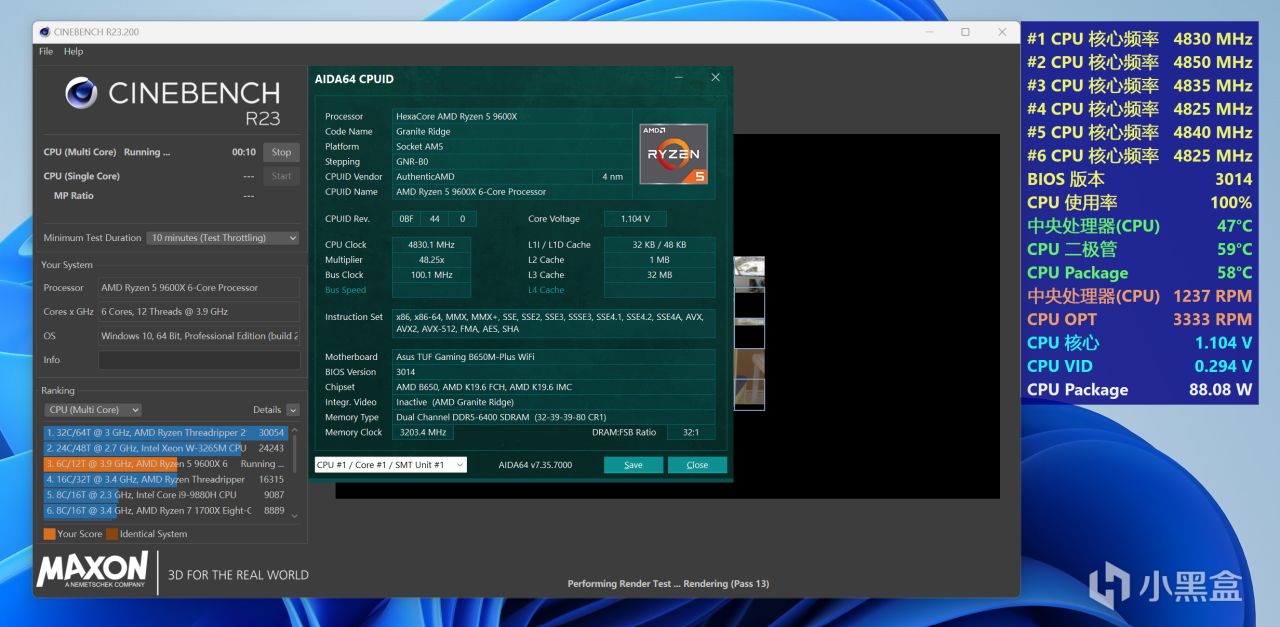This screenshot has width=1280, height=627.
Task: Click the MAXON logo
Action: (92, 569)
